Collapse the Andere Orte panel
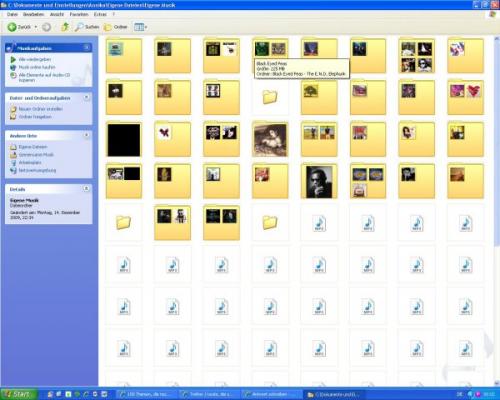The image size is (500, 400). [x=86, y=135]
